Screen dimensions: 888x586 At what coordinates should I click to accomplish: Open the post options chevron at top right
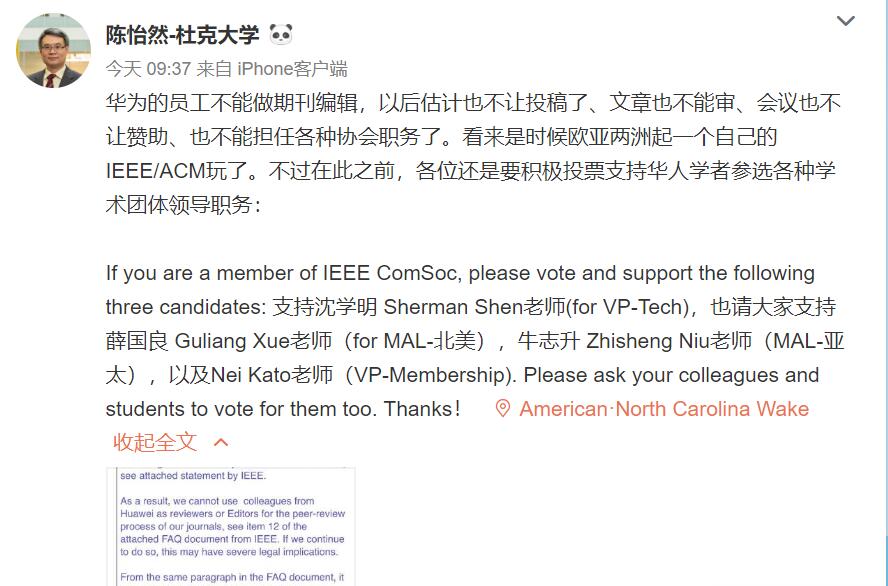point(846,21)
